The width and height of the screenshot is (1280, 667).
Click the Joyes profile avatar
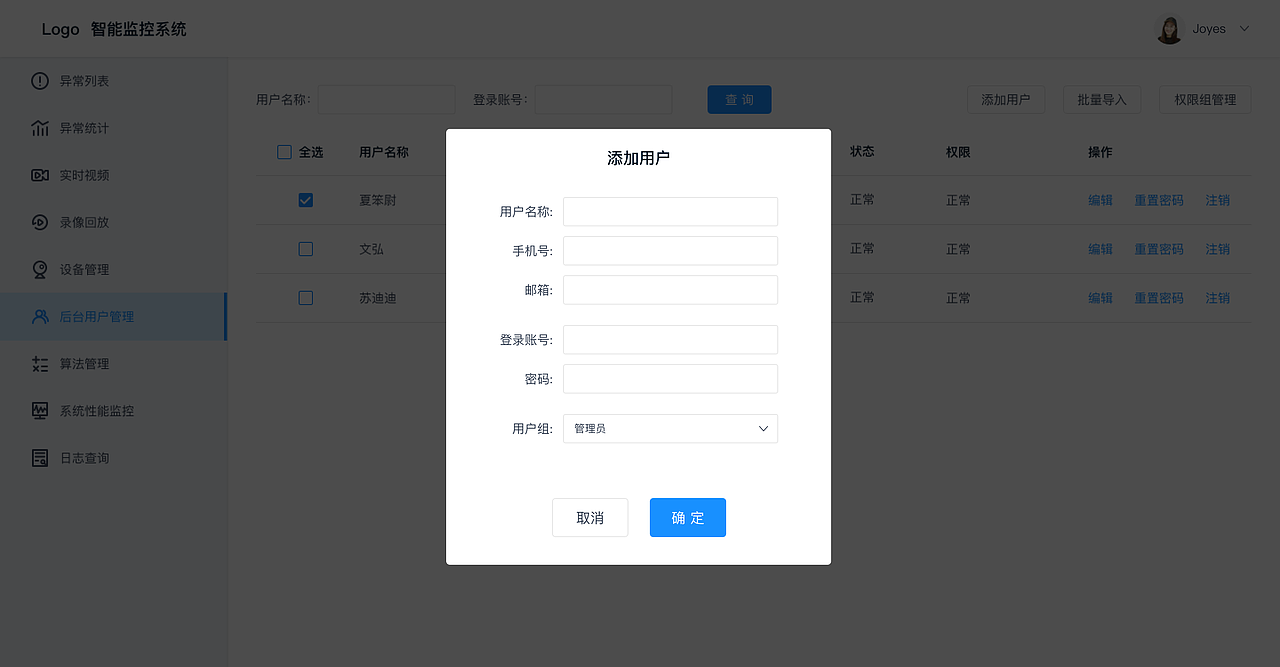pos(1169,28)
